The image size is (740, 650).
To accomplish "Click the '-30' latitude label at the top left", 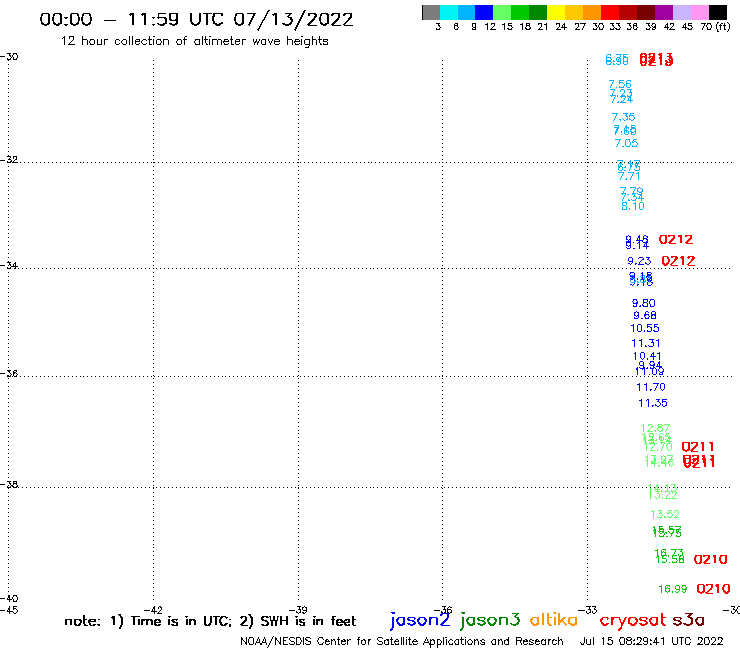I will 9,57.
